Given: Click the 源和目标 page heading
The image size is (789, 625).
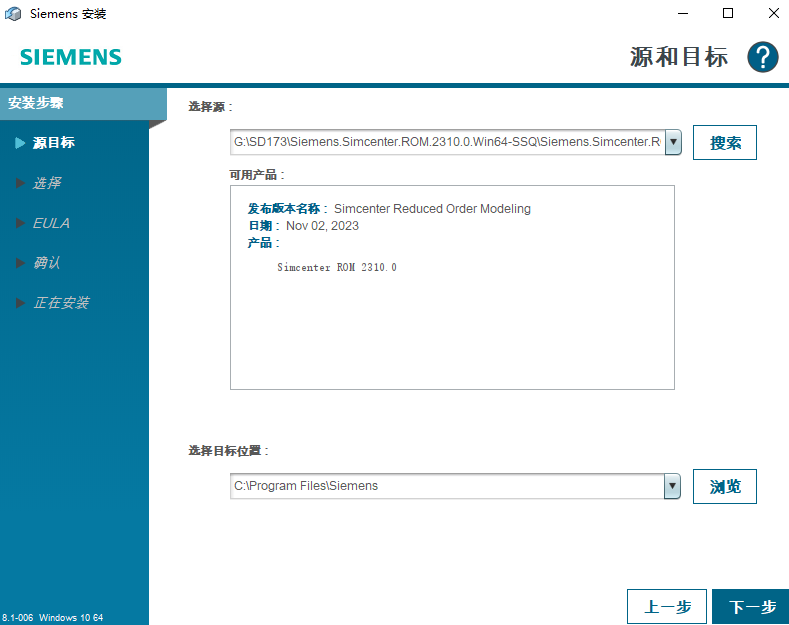Looking at the screenshot, I should pyautogui.click(x=679, y=57).
